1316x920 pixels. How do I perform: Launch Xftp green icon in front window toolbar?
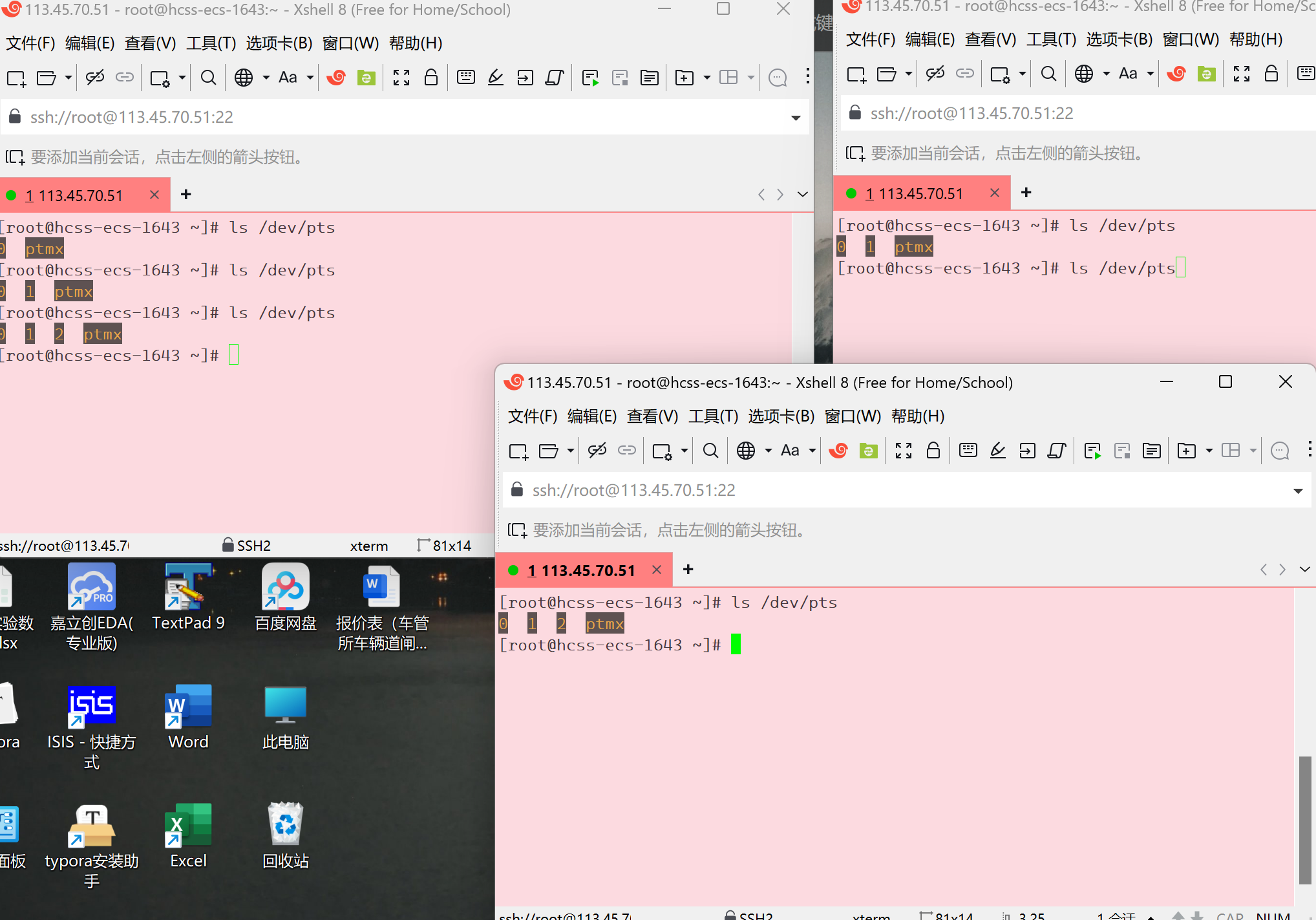(x=868, y=451)
